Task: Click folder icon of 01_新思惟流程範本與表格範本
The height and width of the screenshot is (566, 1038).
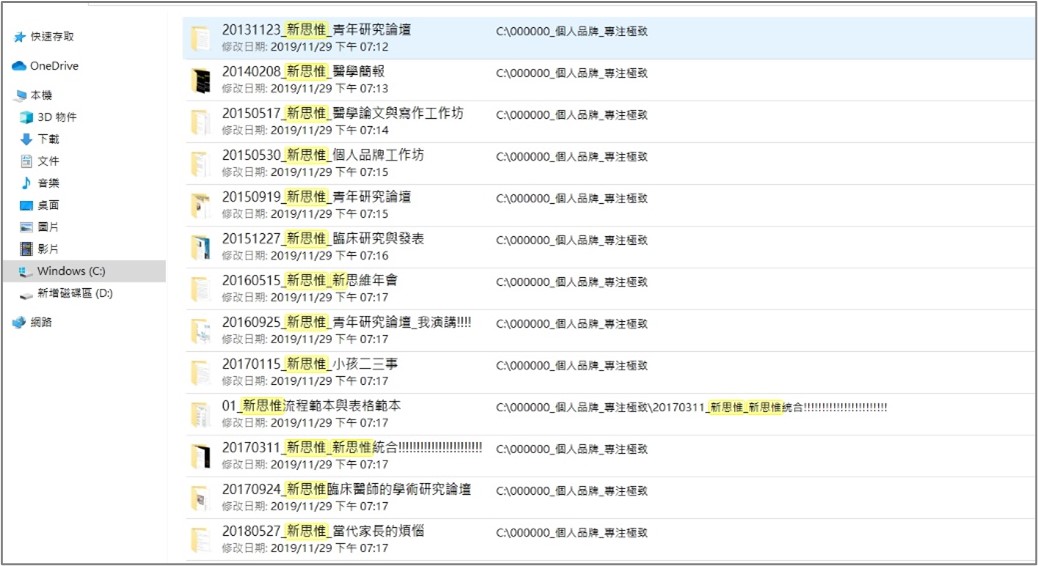Action: tap(200, 414)
